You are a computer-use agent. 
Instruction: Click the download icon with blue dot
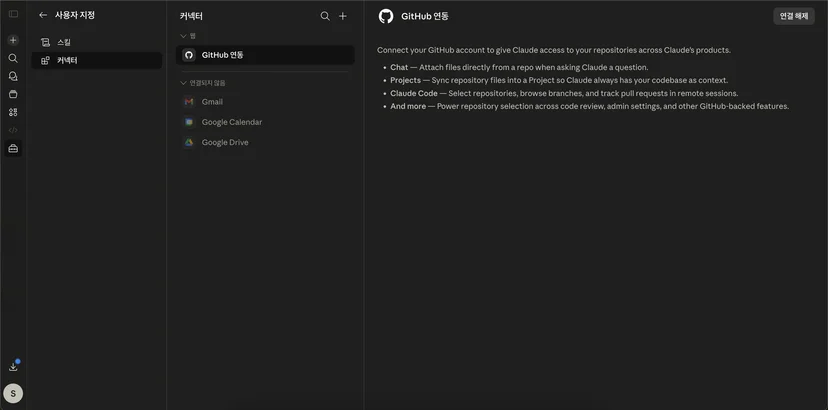pyautogui.click(x=13, y=367)
